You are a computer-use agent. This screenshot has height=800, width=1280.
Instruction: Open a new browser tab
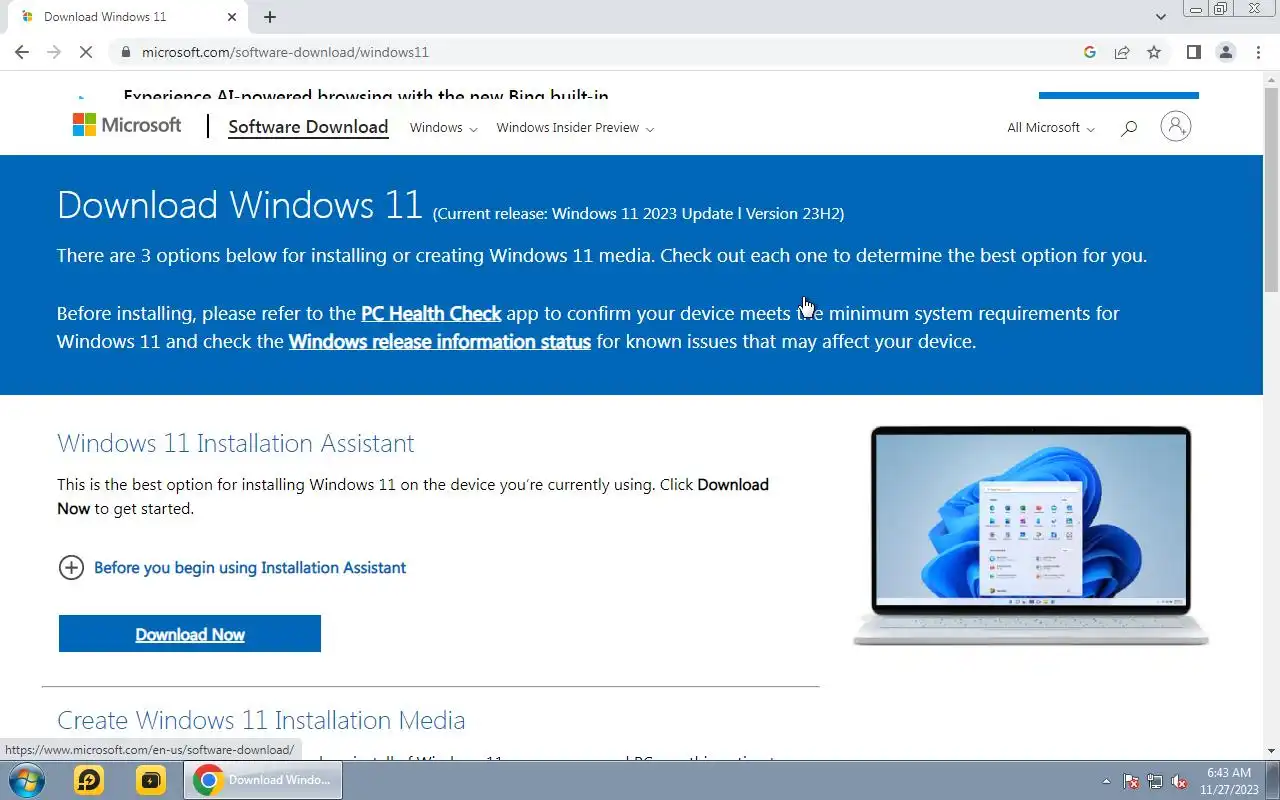coord(270,17)
